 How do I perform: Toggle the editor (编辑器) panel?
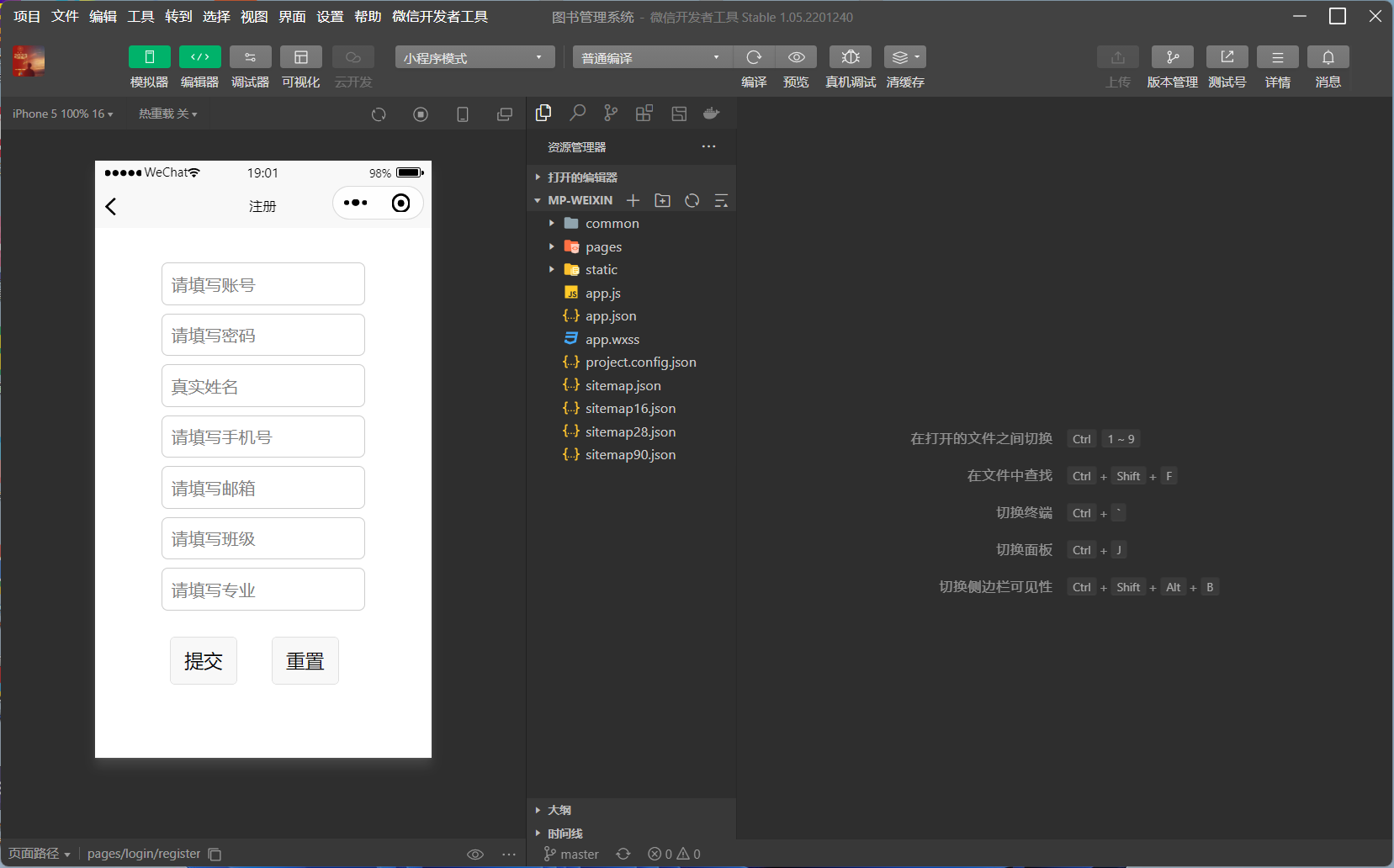tap(200, 57)
